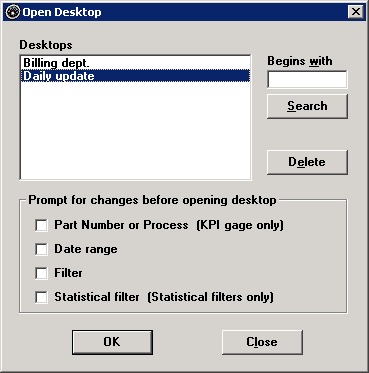Select Billing dept. in the Desktops list
This screenshot has width=369, height=373.
click(x=135, y=63)
